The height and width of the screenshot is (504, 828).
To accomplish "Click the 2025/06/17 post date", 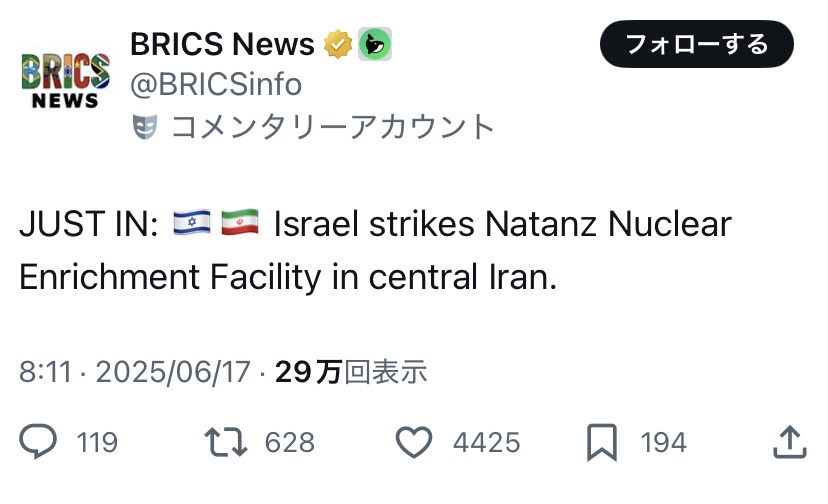I will click(172, 373).
